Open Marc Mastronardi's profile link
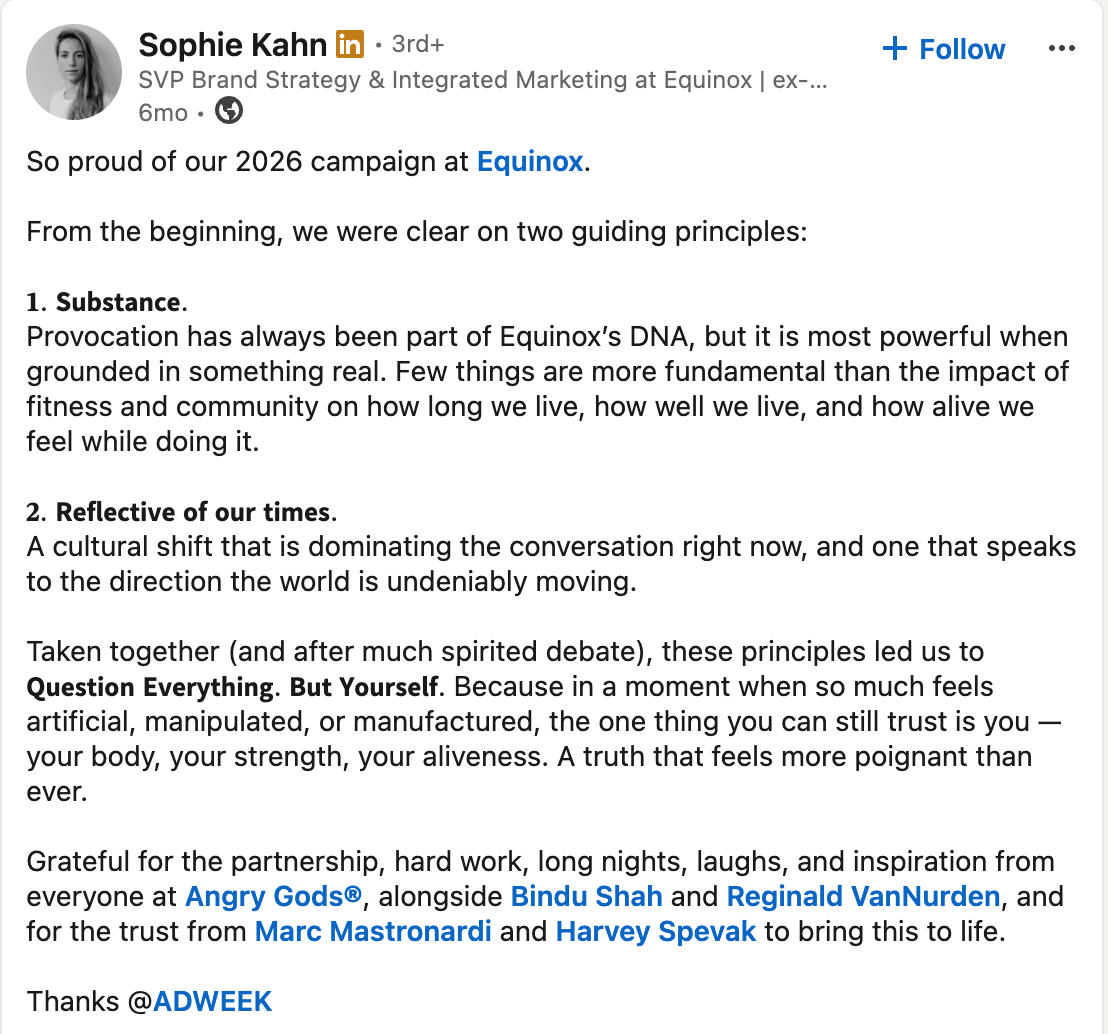1108x1034 pixels. [373, 932]
